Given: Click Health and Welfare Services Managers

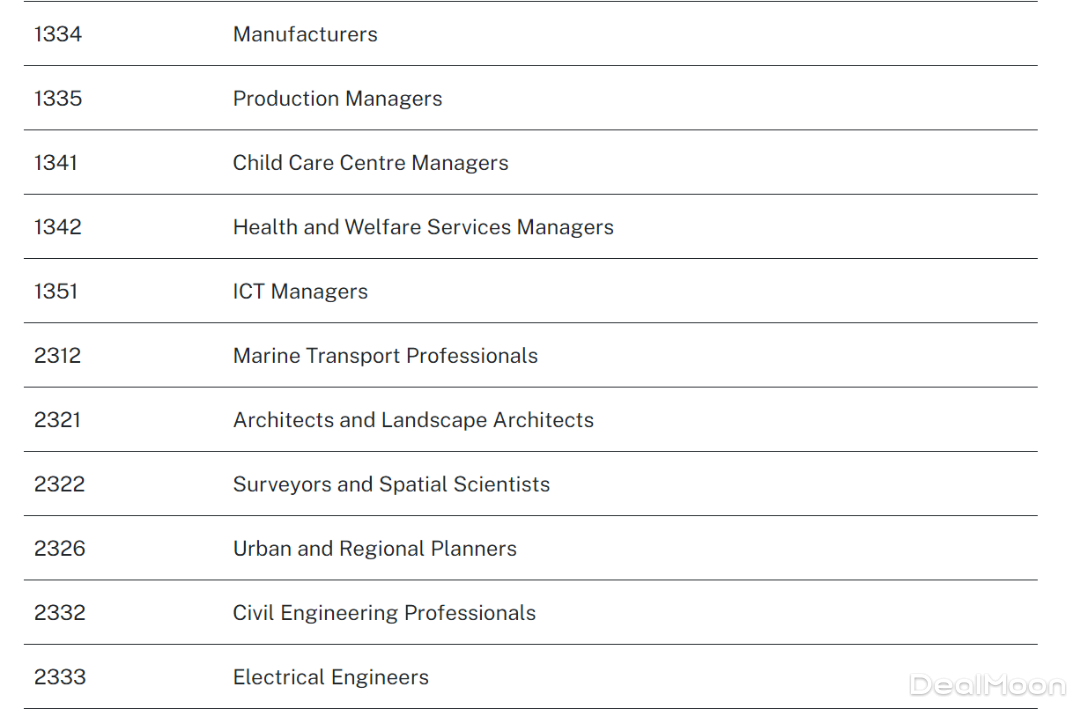Looking at the screenshot, I should coord(423,227).
